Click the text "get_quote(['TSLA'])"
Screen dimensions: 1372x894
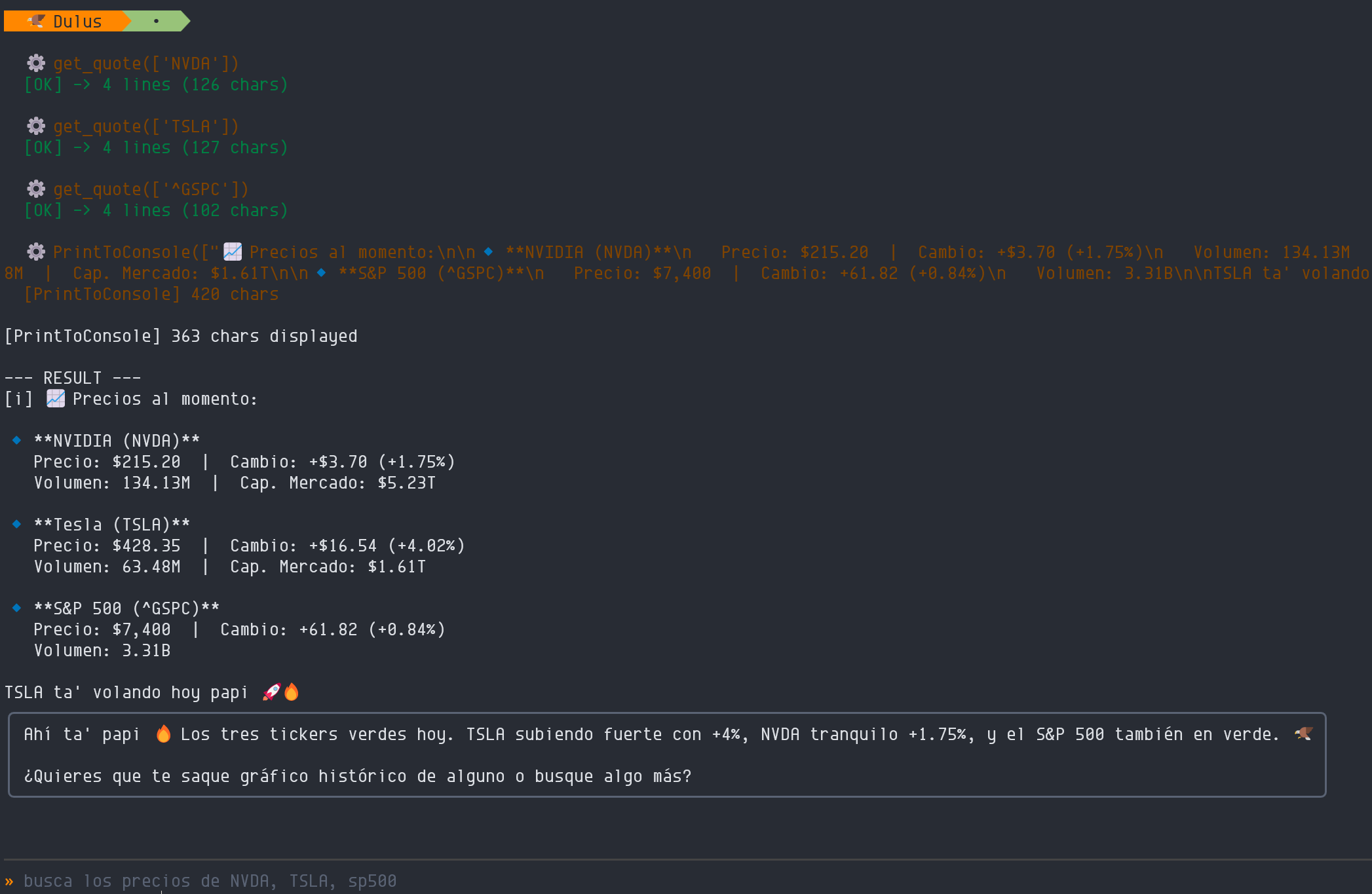[x=146, y=126]
